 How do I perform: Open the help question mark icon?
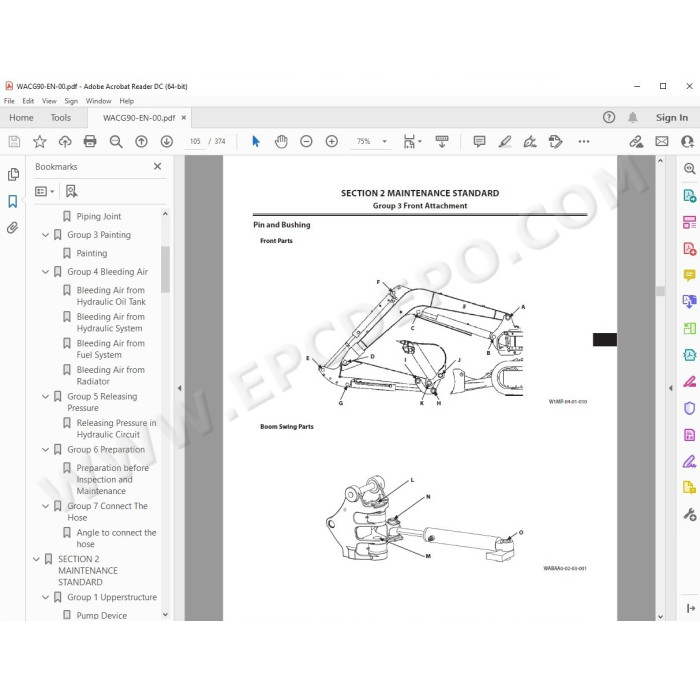coord(609,117)
